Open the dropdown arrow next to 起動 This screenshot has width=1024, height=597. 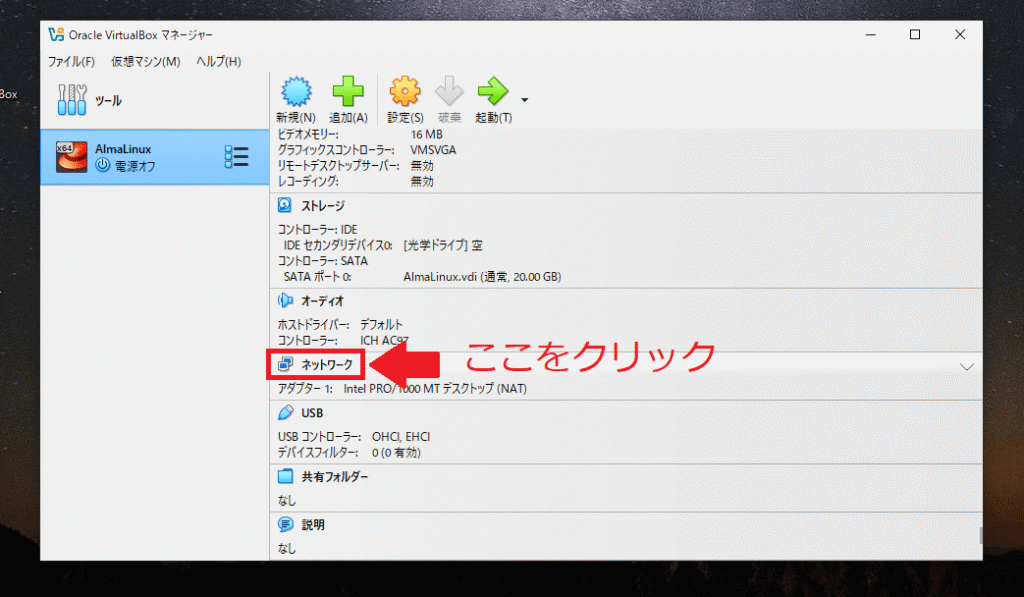click(x=524, y=100)
